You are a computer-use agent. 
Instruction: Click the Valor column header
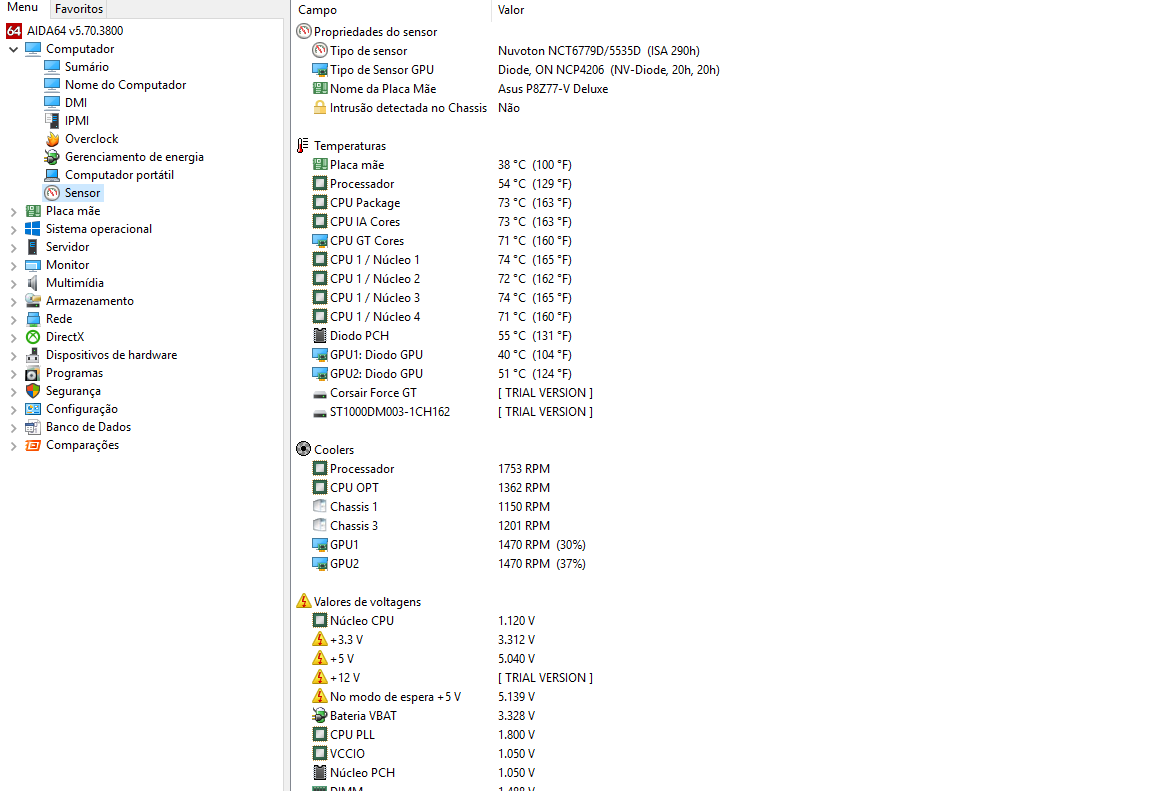[x=511, y=10]
